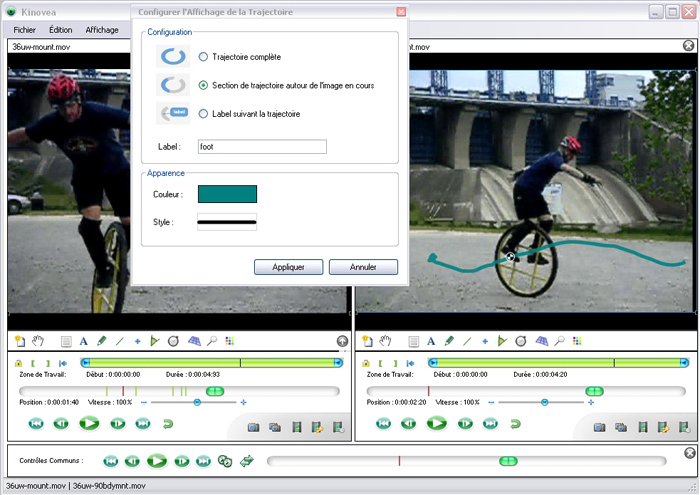
Task: Select the "Trajectoire complète" radio option
Action: (204, 57)
